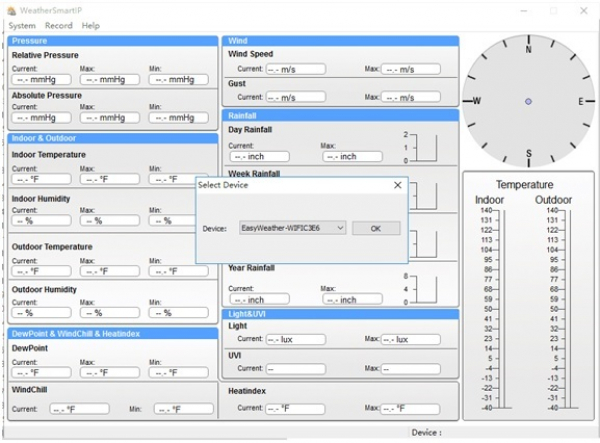Select the Outdoor Humidity Current field
The width and height of the screenshot is (600, 443).
point(41,313)
